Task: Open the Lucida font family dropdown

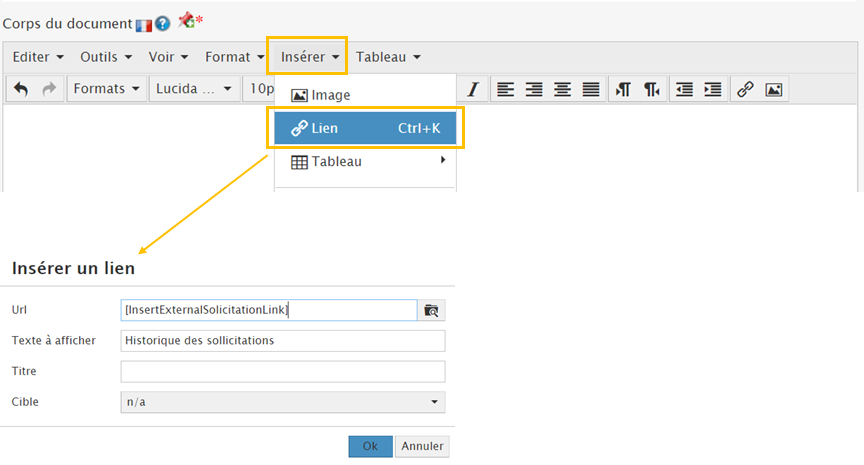Action: coord(194,89)
